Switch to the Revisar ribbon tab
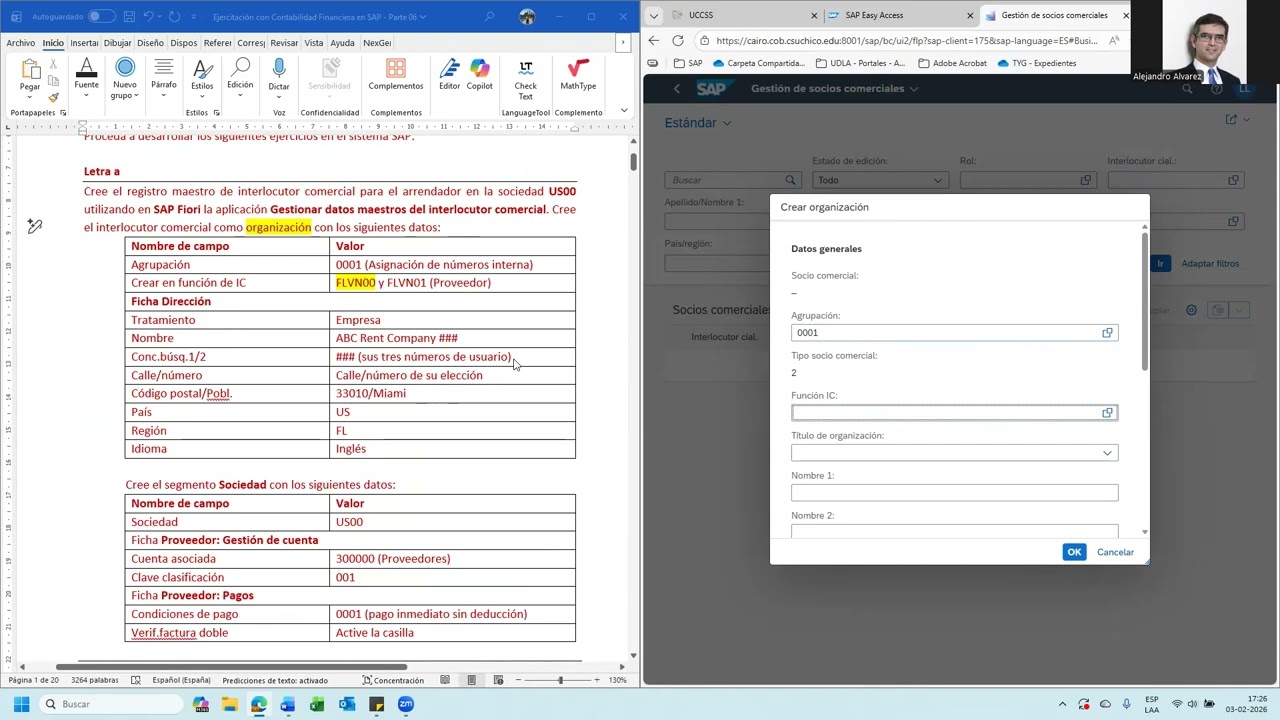This screenshot has width=1280, height=720. click(x=284, y=43)
